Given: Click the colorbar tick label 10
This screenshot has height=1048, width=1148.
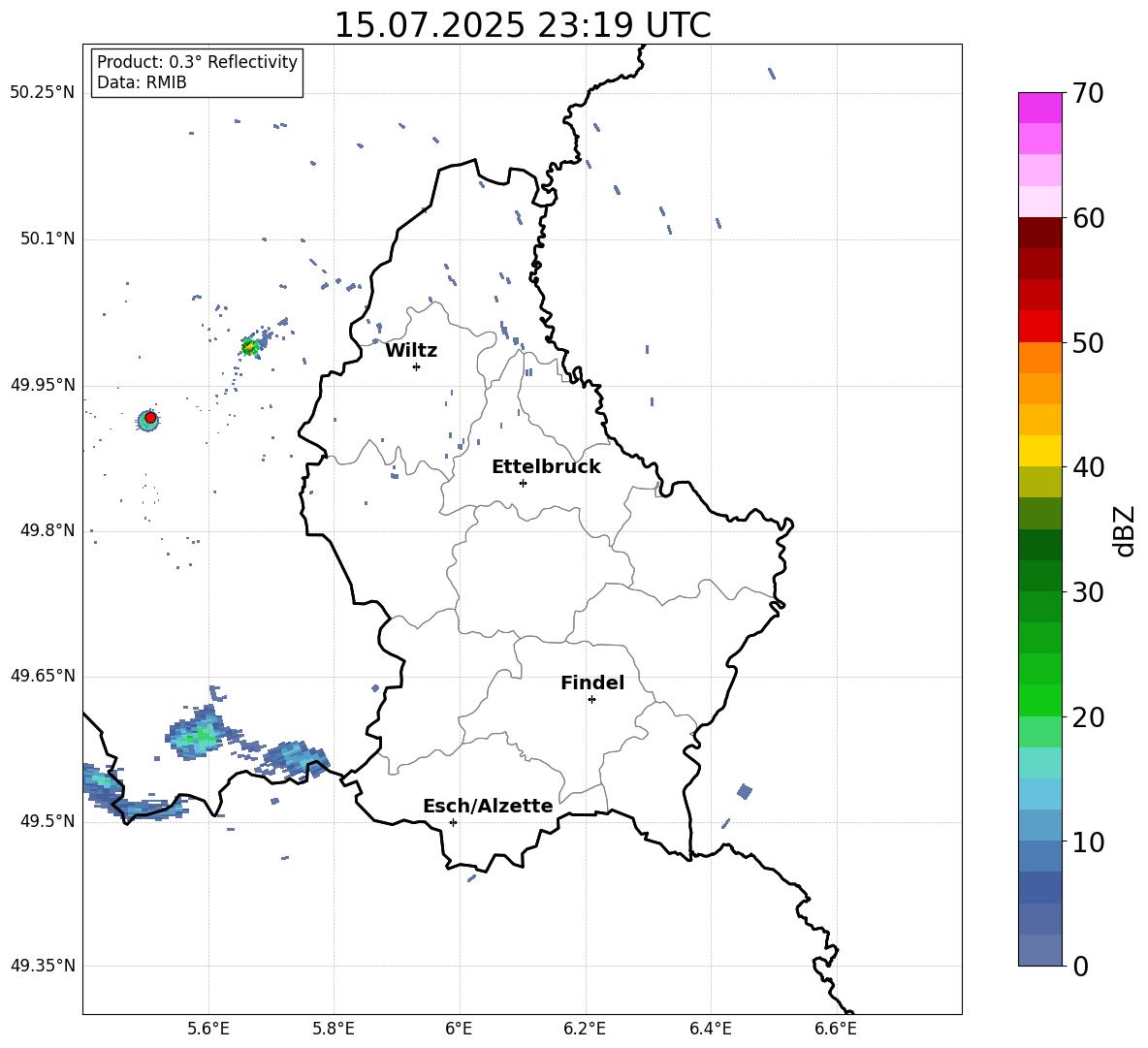Looking at the screenshot, I should [1088, 842].
